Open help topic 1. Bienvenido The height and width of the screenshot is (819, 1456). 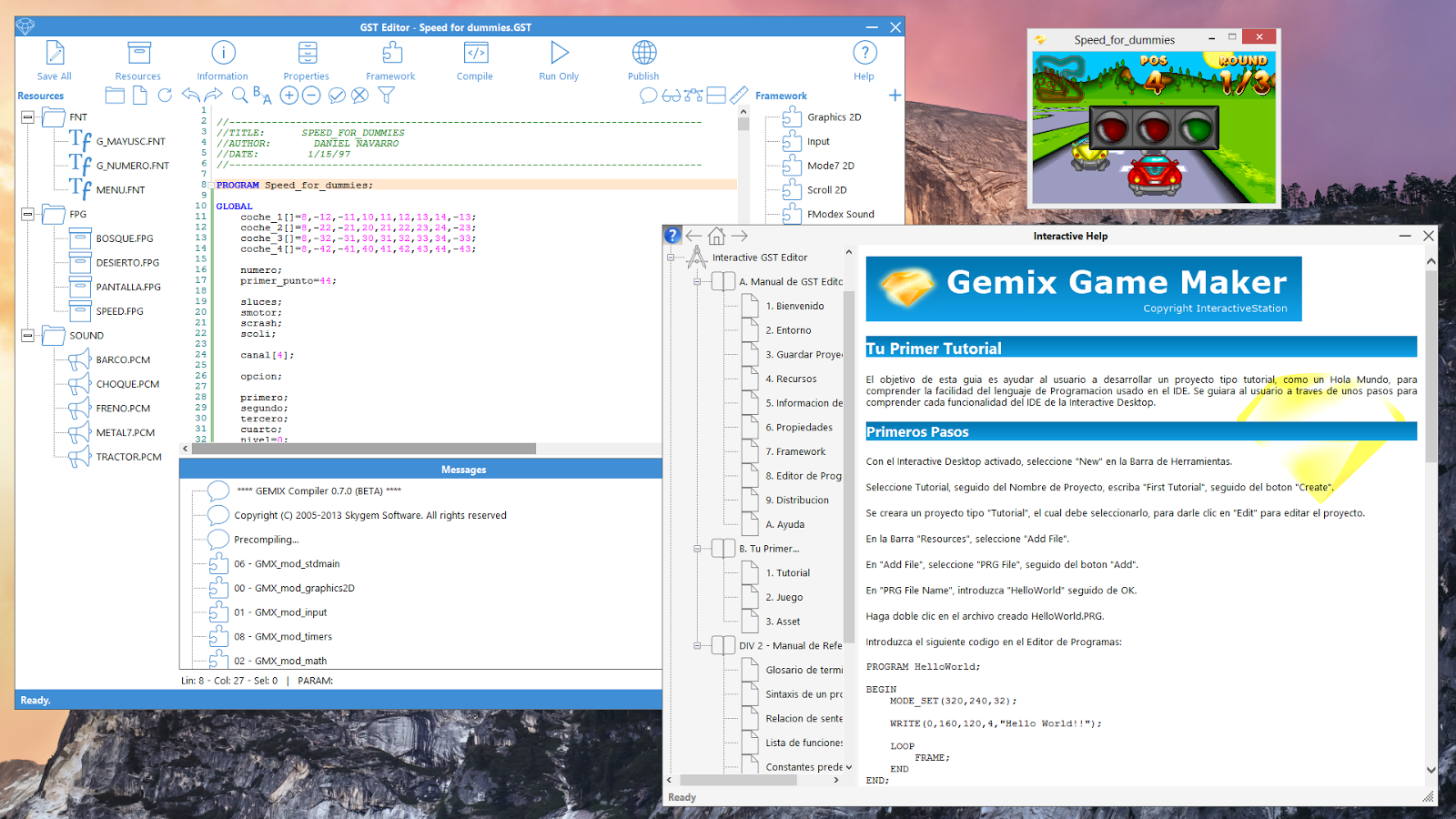(x=795, y=306)
